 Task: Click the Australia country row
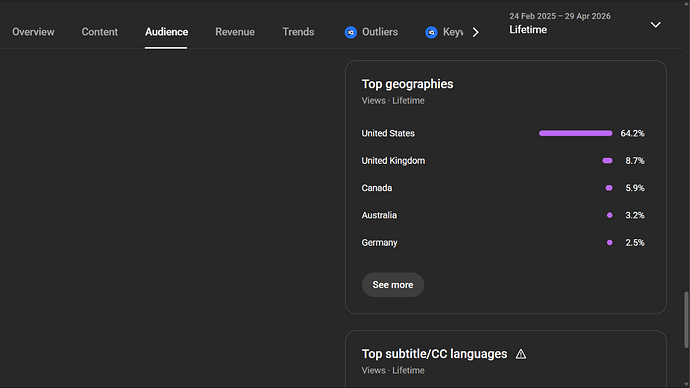[503, 215]
